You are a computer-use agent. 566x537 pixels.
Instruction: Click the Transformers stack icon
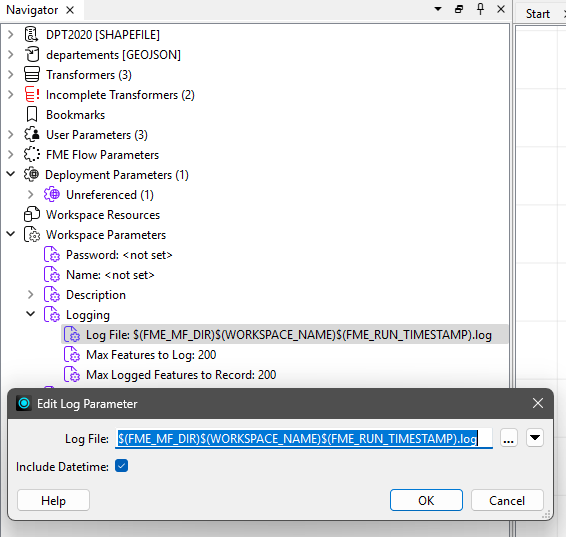32,74
